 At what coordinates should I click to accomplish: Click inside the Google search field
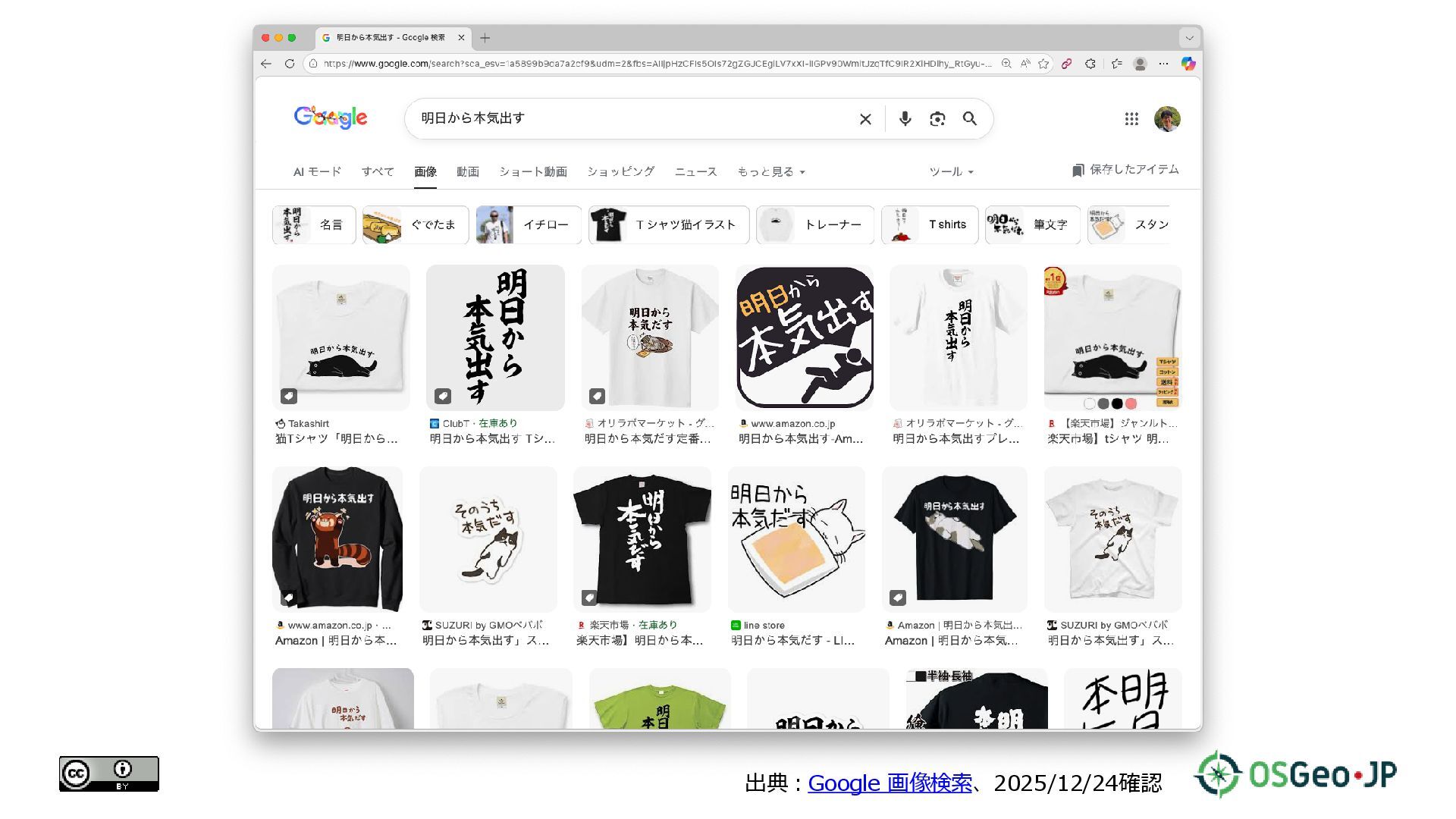pyautogui.click(x=629, y=118)
